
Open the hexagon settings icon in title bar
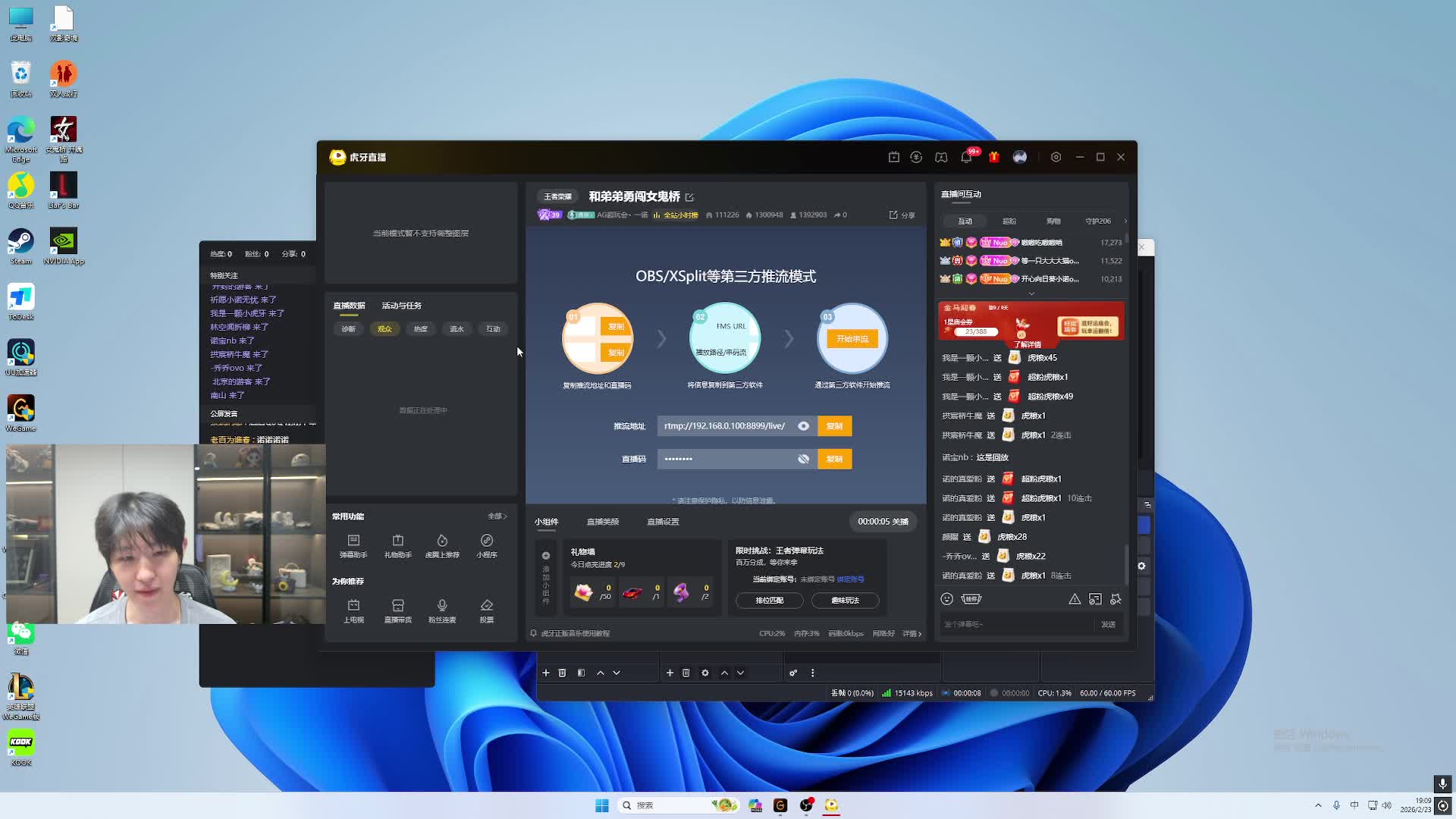click(x=1056, y=157)
